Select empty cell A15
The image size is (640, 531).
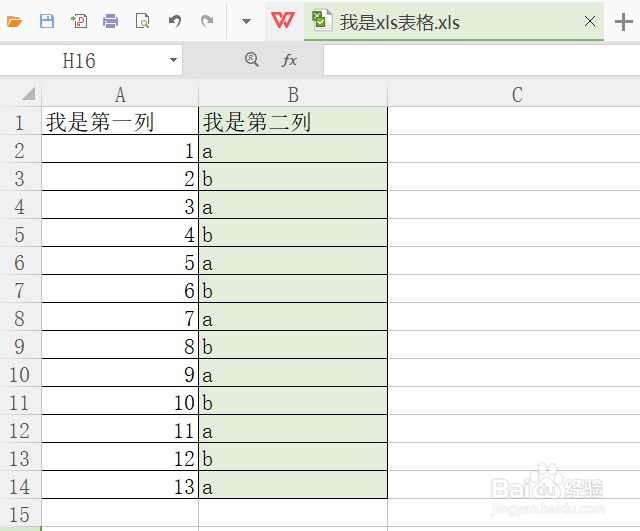pyautogui.click(x=120, y=513)
